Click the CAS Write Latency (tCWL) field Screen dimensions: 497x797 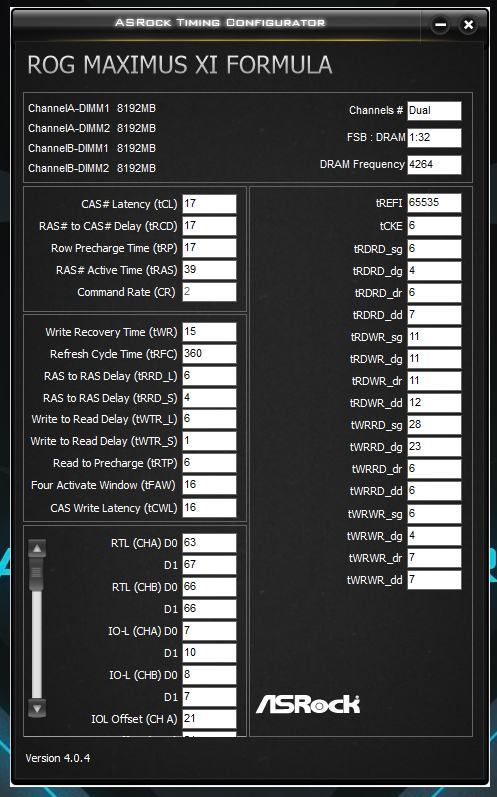(209, 508)
